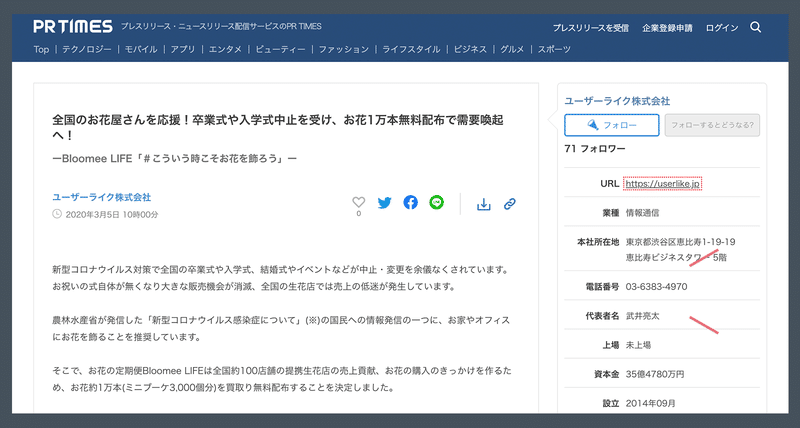Click the date 2020年3月5日 10時00分

point(112,215)
